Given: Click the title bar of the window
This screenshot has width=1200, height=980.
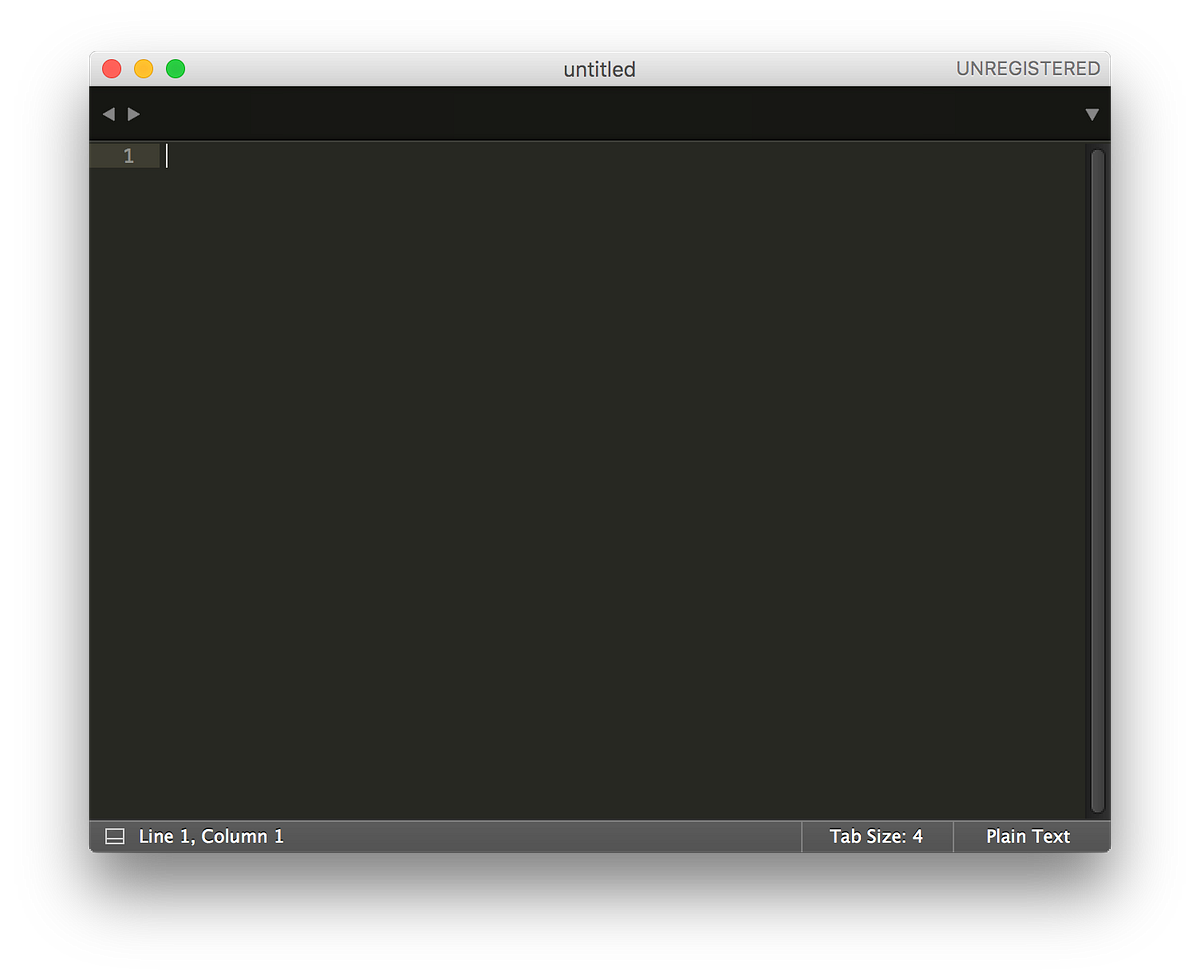Looking at the screenshot, I should coord(400,69).
